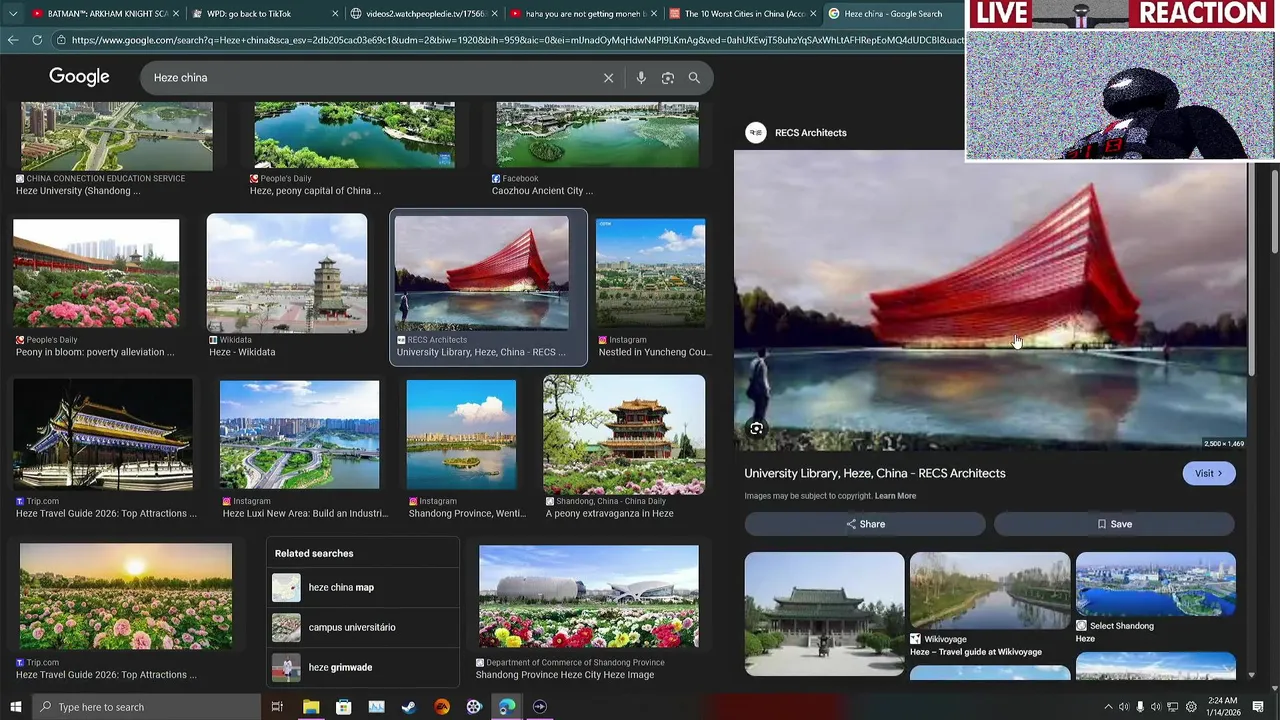Click the Windows search box Type here to search
1280x720 pixels.
tap(146, 707)
